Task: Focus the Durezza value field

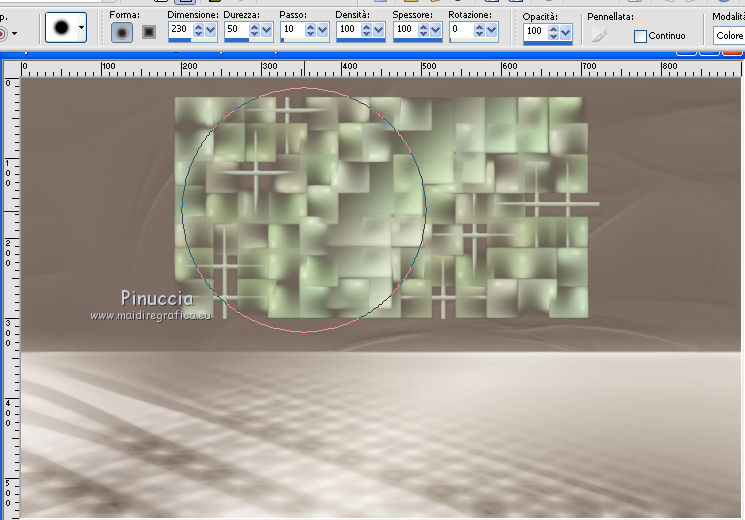Action: (236, 29)
